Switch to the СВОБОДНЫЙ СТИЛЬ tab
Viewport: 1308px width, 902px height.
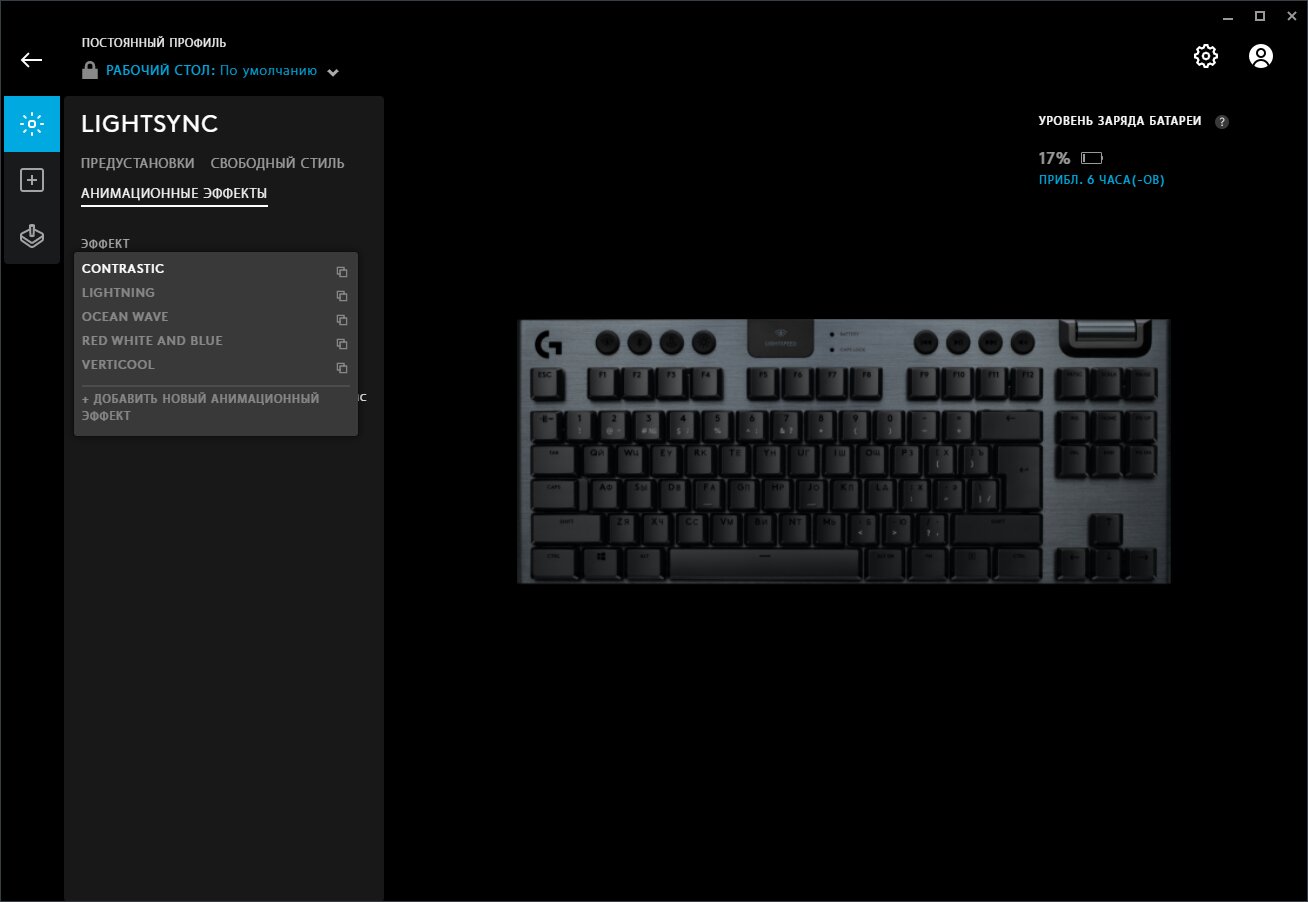pos(277,163)
